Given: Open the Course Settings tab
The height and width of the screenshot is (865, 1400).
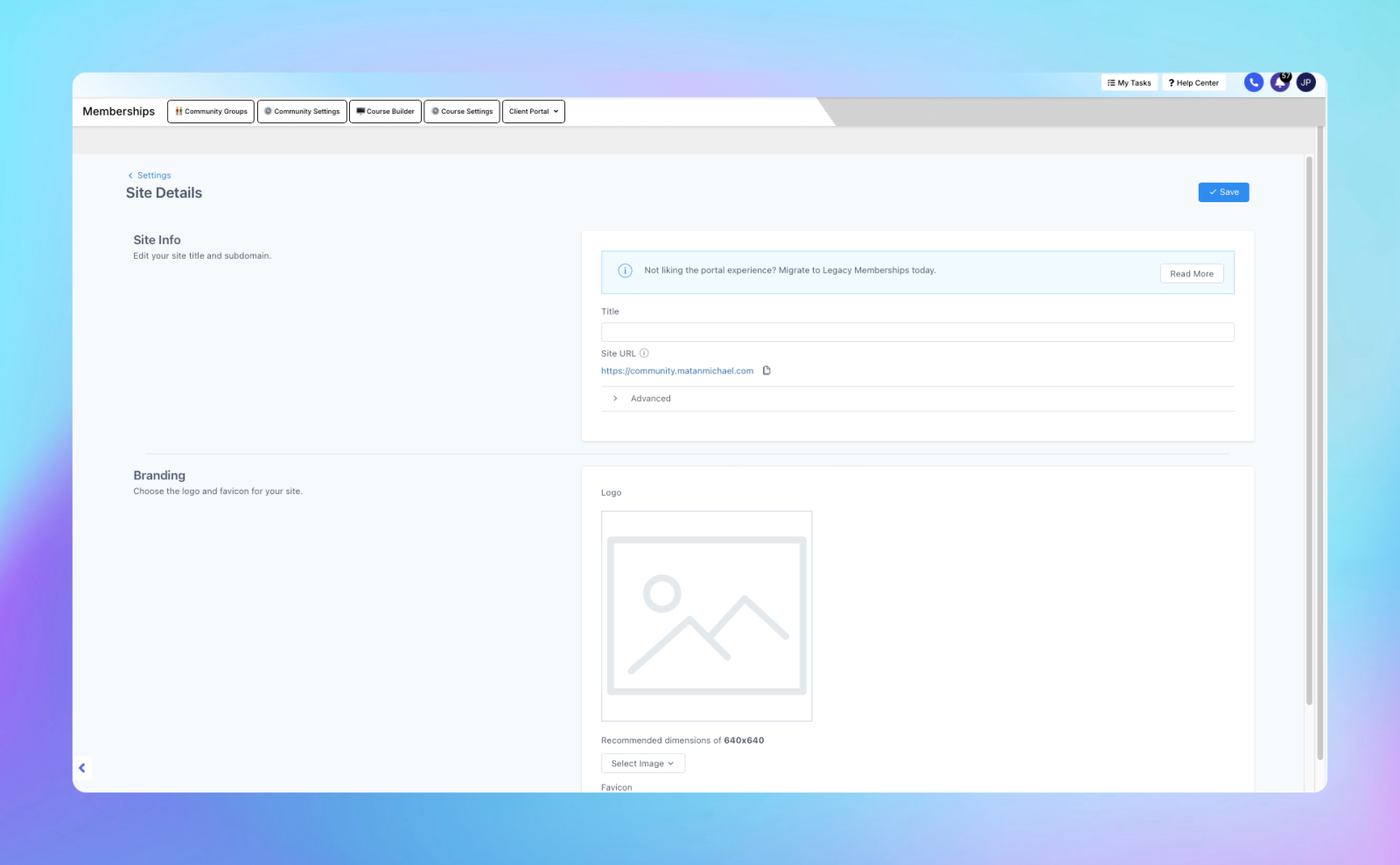Looking at the screenshot, I should (x=462, y=111).
